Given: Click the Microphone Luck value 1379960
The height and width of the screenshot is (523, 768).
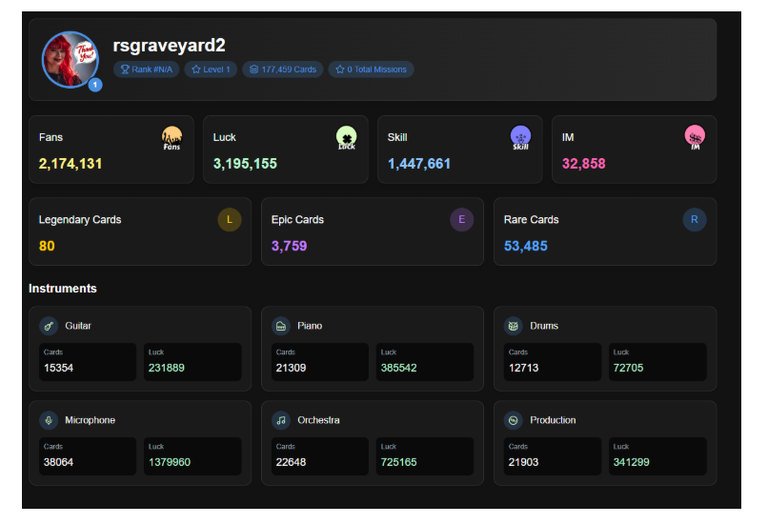Looking at the screenshot, I should click(169, 462).
